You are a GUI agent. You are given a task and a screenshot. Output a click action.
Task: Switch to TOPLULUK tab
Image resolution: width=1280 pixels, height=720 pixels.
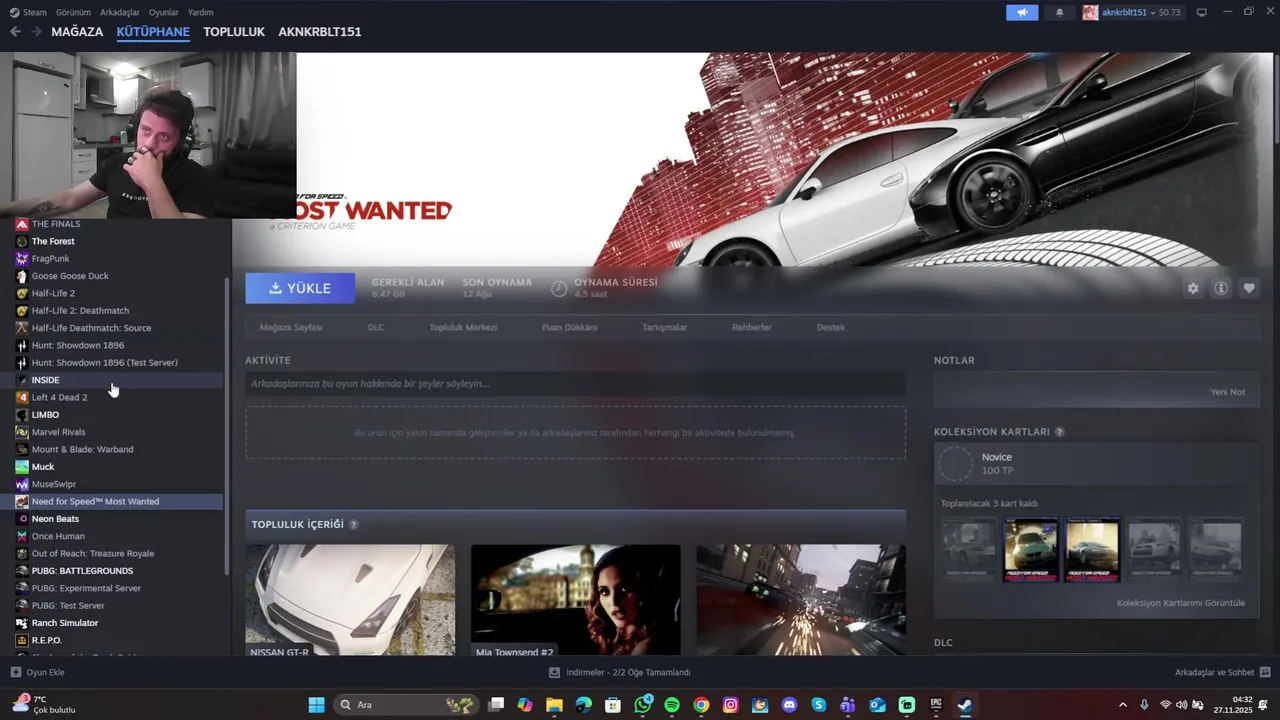(234, 32)
